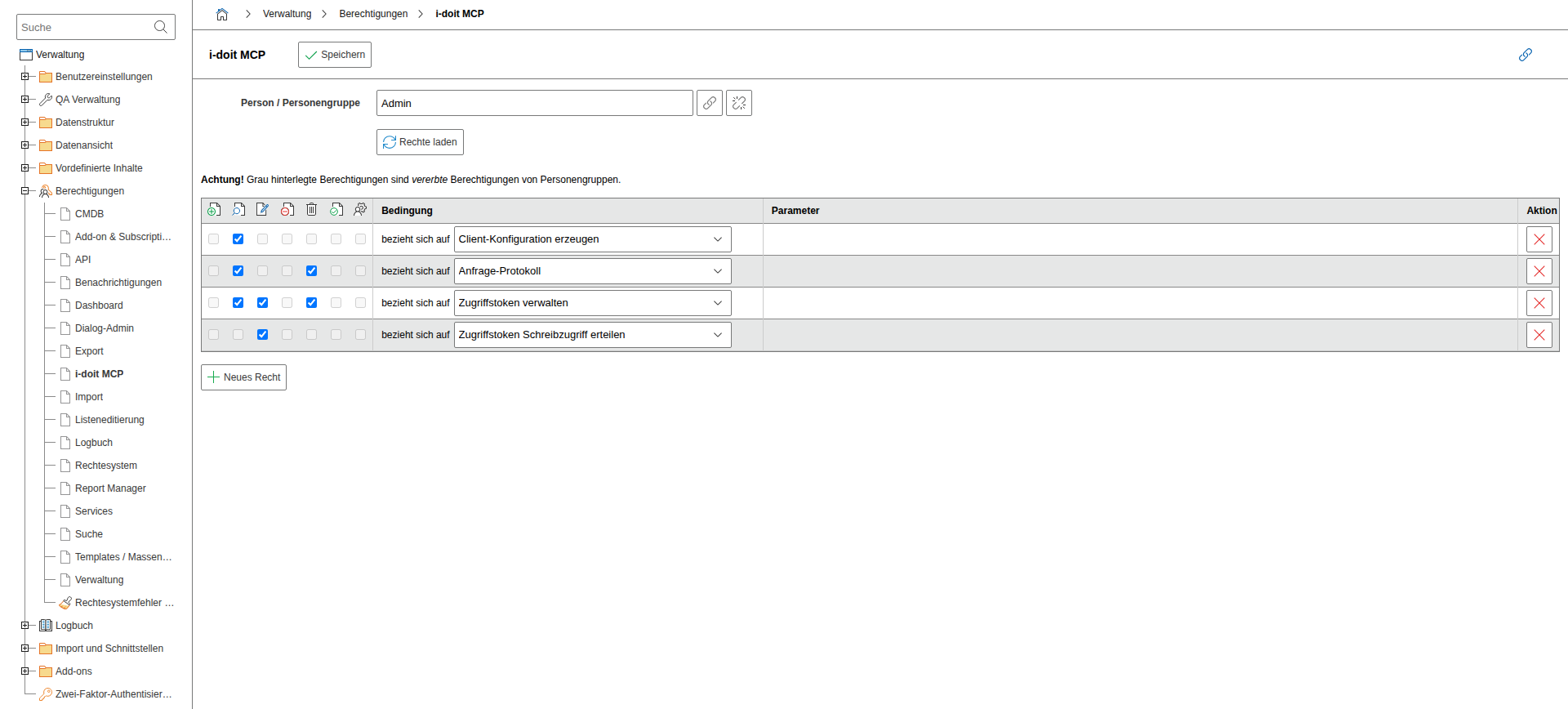
Task: Expand the Benutzereinstellungen tree node
Action: pyautogui.click(x=25, y=77)
